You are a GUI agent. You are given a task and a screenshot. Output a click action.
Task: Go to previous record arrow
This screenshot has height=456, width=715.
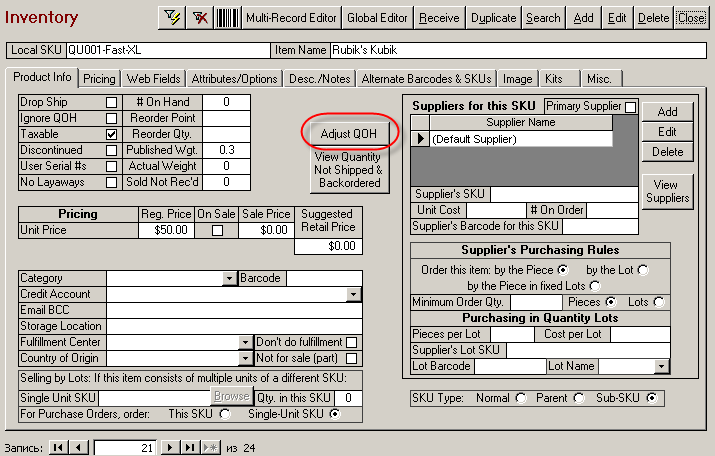tap(79, 447)
